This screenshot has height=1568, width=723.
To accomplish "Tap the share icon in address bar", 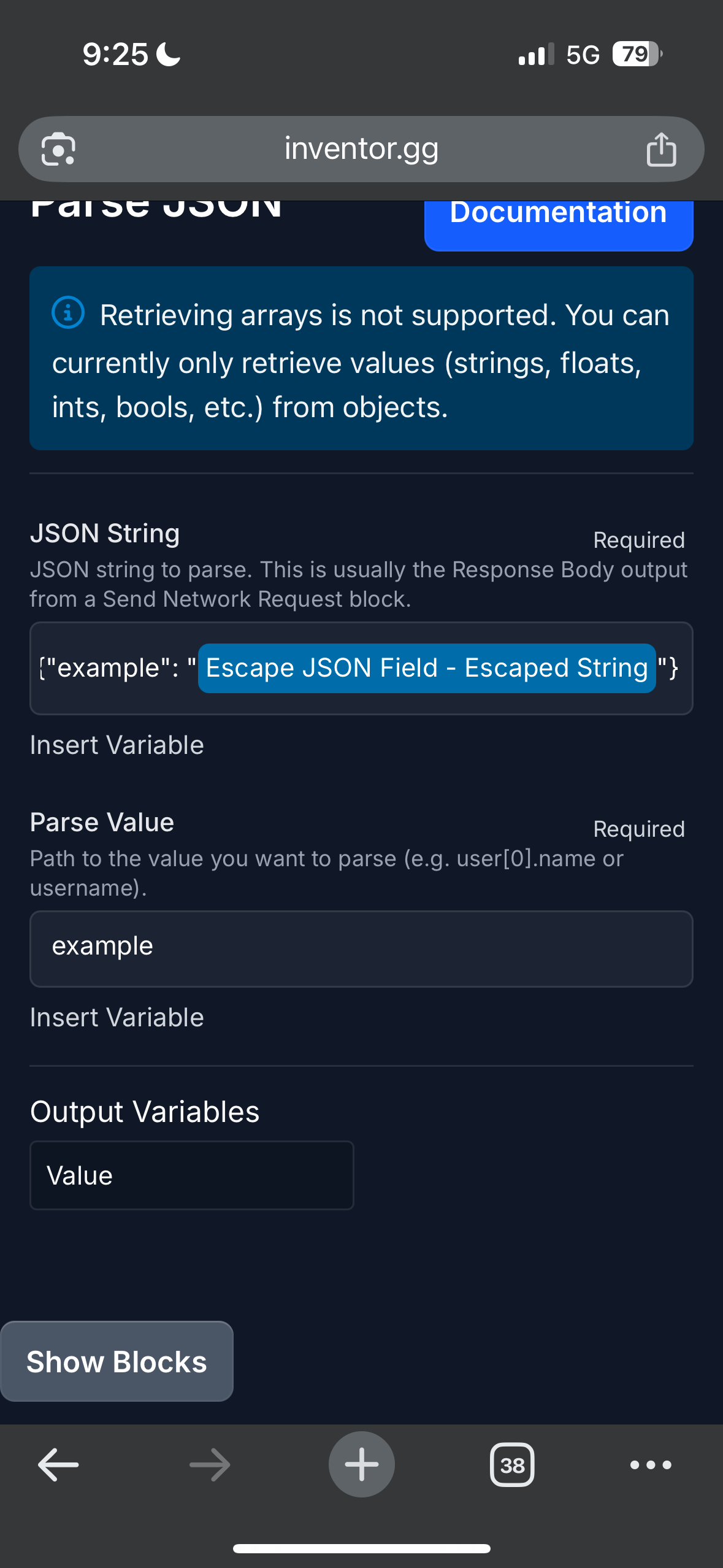I will 661,149.
